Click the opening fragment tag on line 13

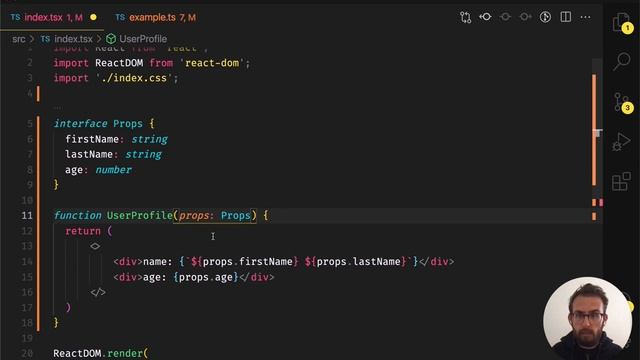[x=95, y=246]
